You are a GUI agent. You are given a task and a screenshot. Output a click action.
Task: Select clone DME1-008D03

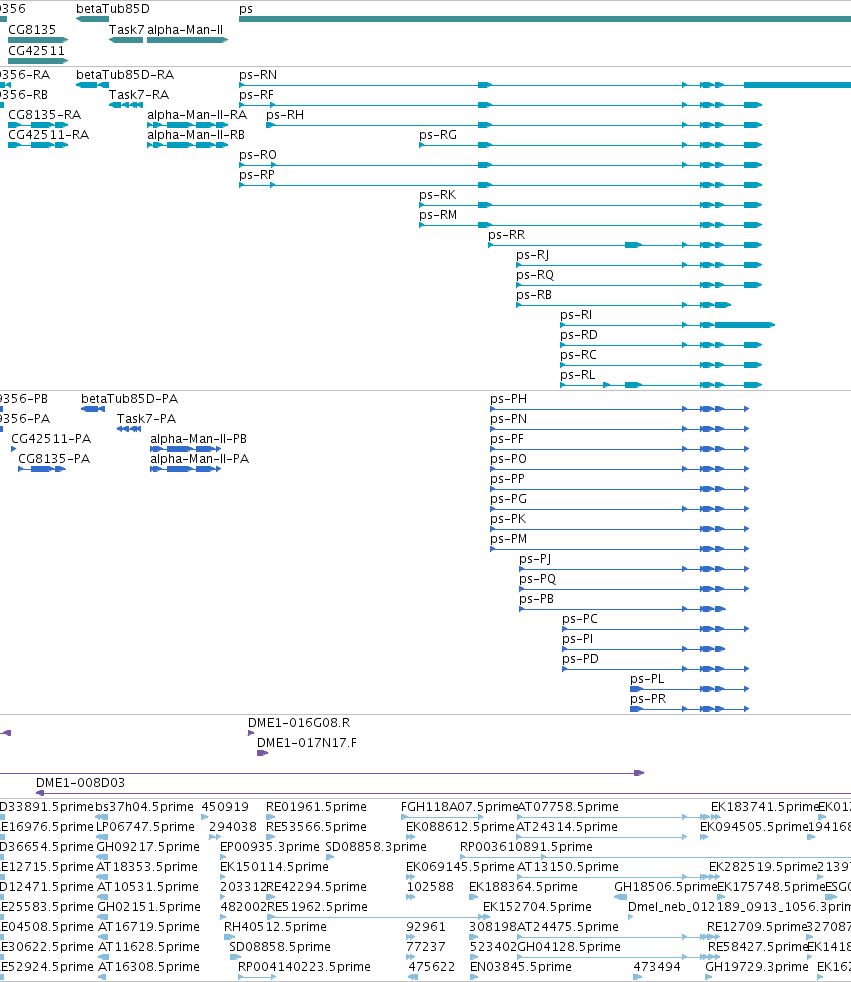80,783
